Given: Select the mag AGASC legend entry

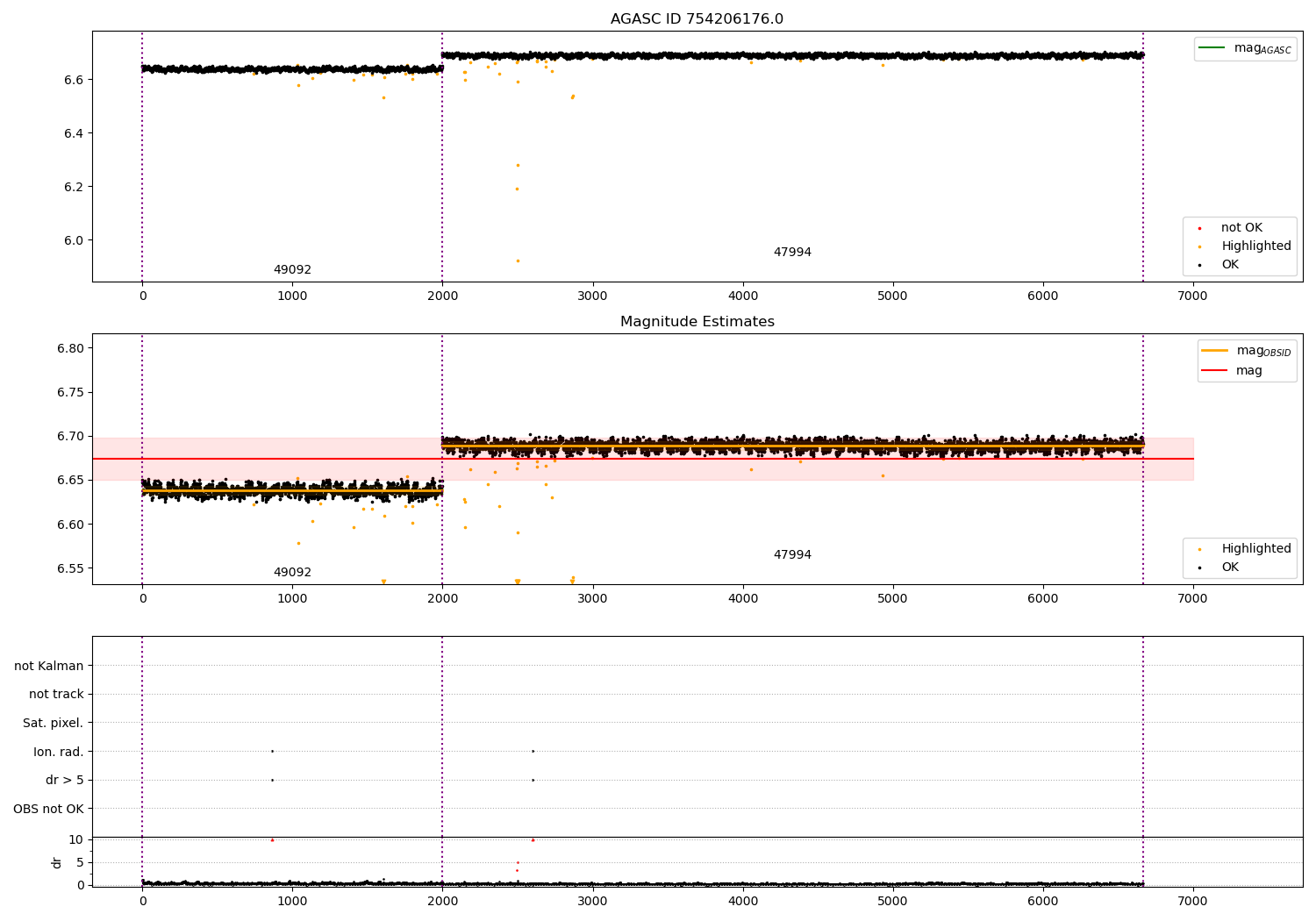Looking at the screenshot, I should [x=1245, y=49].
